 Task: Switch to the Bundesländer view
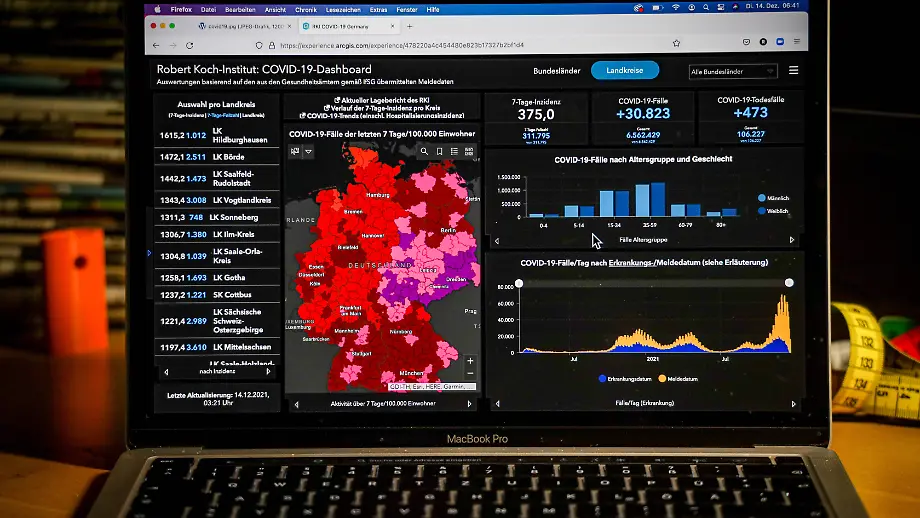coord(557,70)
